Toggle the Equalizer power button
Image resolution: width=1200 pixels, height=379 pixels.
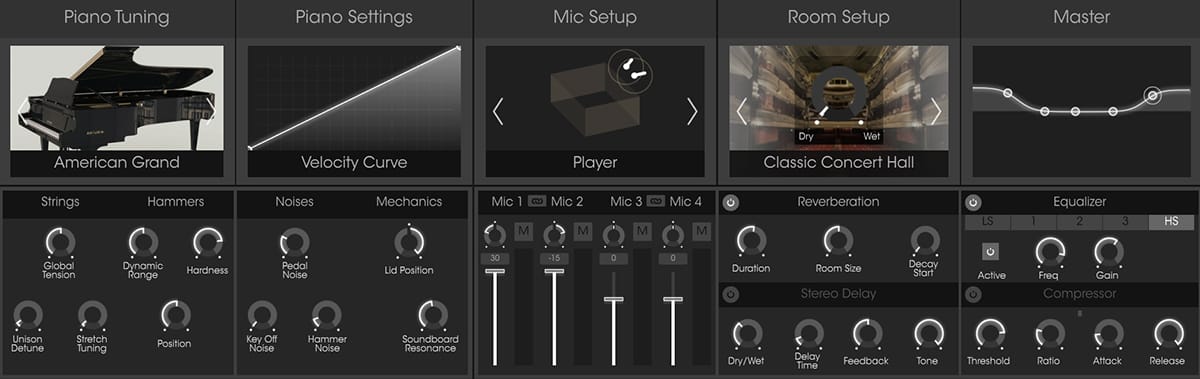coord(974,202)
